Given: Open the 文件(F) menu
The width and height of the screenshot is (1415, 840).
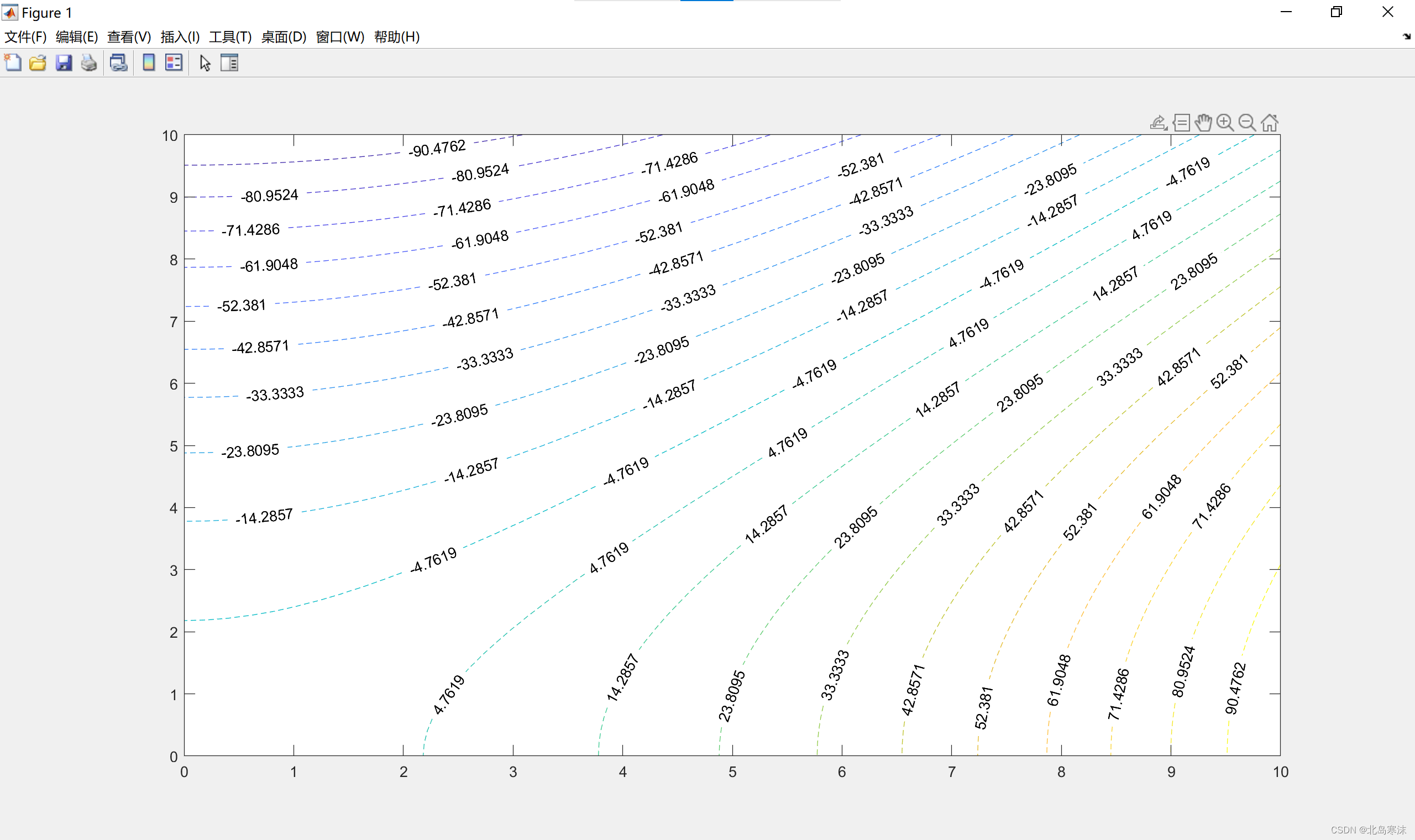Looking at the screenshot, I should pos(25,37).
